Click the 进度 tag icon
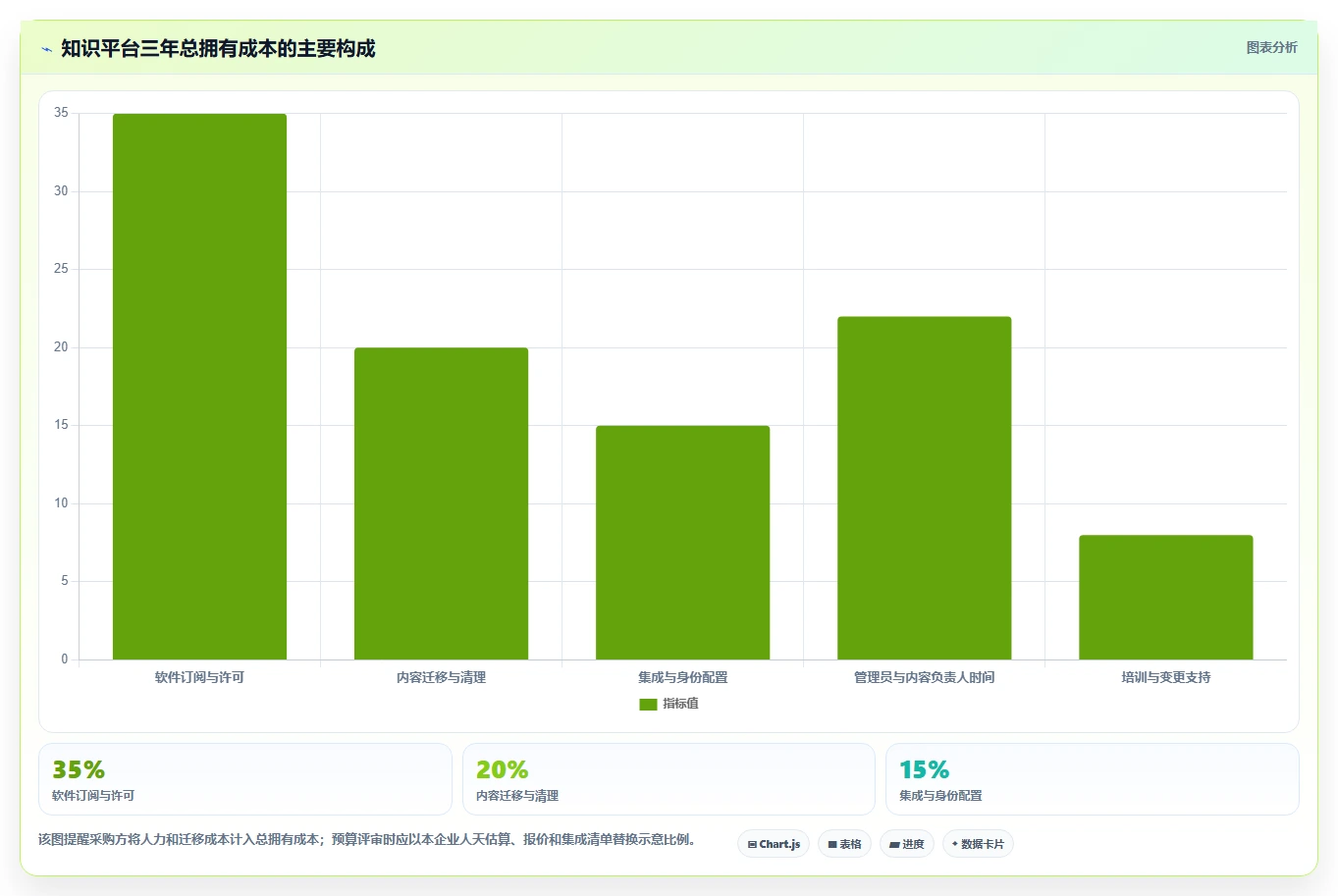Screen dimensions: 1338x896 tap(894, 844)
